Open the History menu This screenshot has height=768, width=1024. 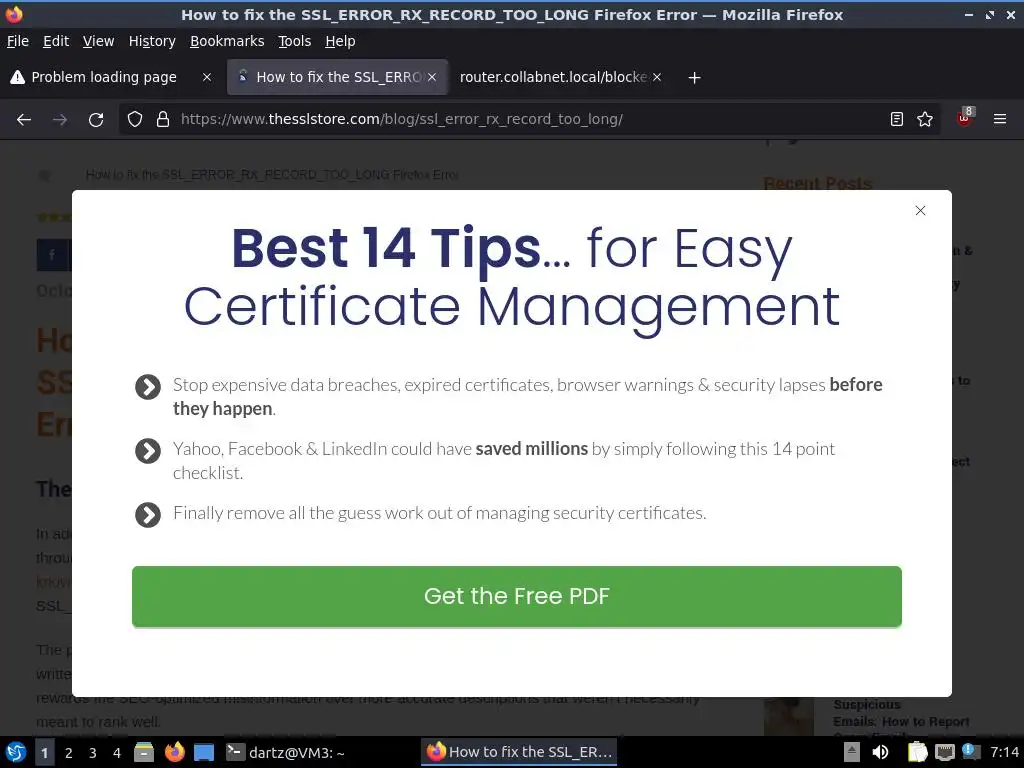click(152, 41)
